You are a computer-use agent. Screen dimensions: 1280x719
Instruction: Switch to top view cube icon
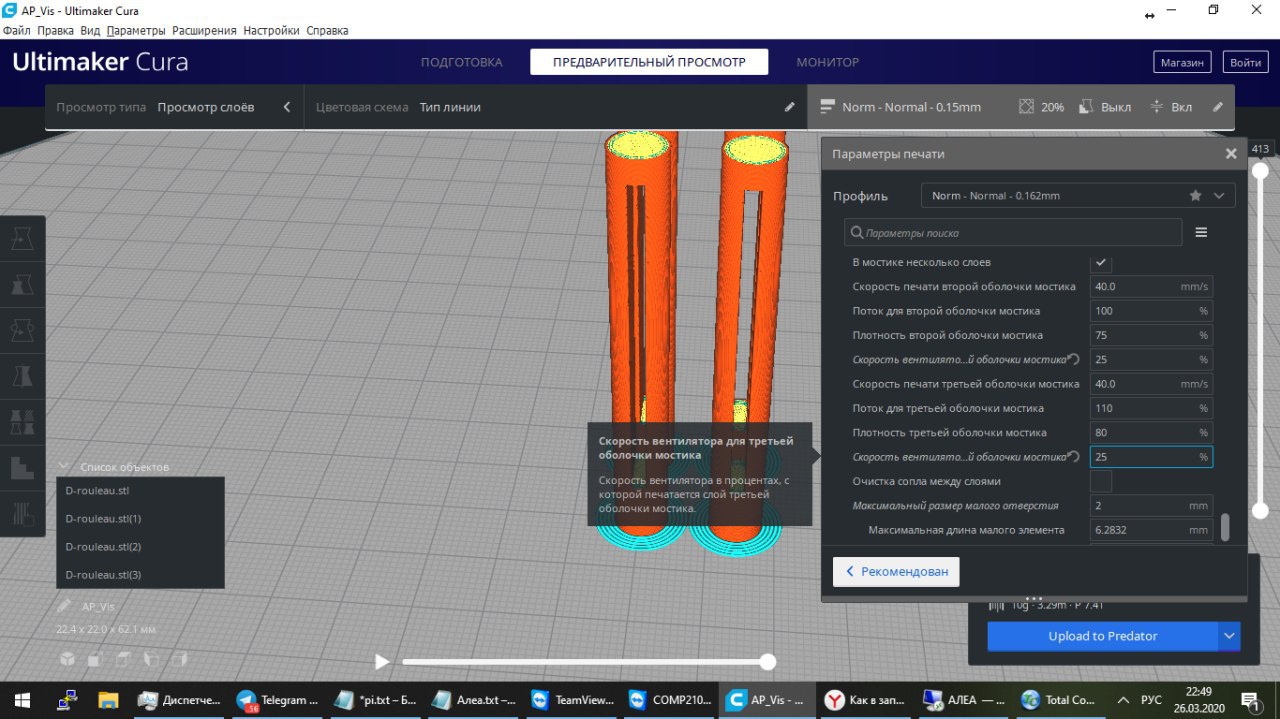point(122,659)
